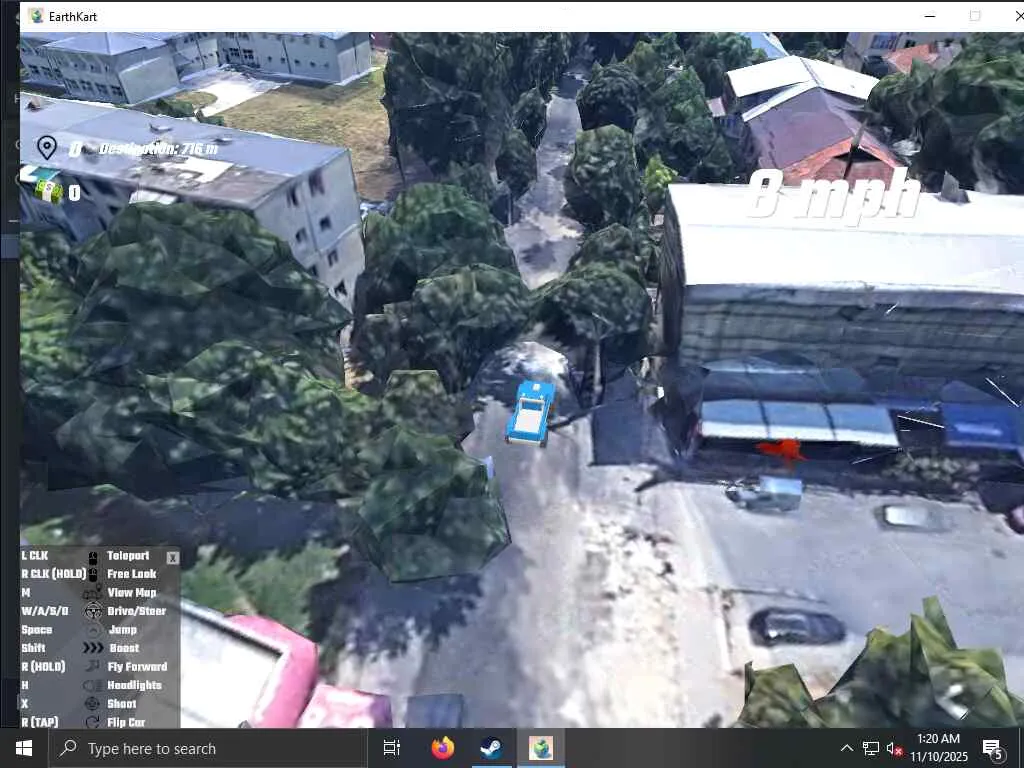Show hidden system tray icons
Screen dimensions: 1024x768
(846, 748)
